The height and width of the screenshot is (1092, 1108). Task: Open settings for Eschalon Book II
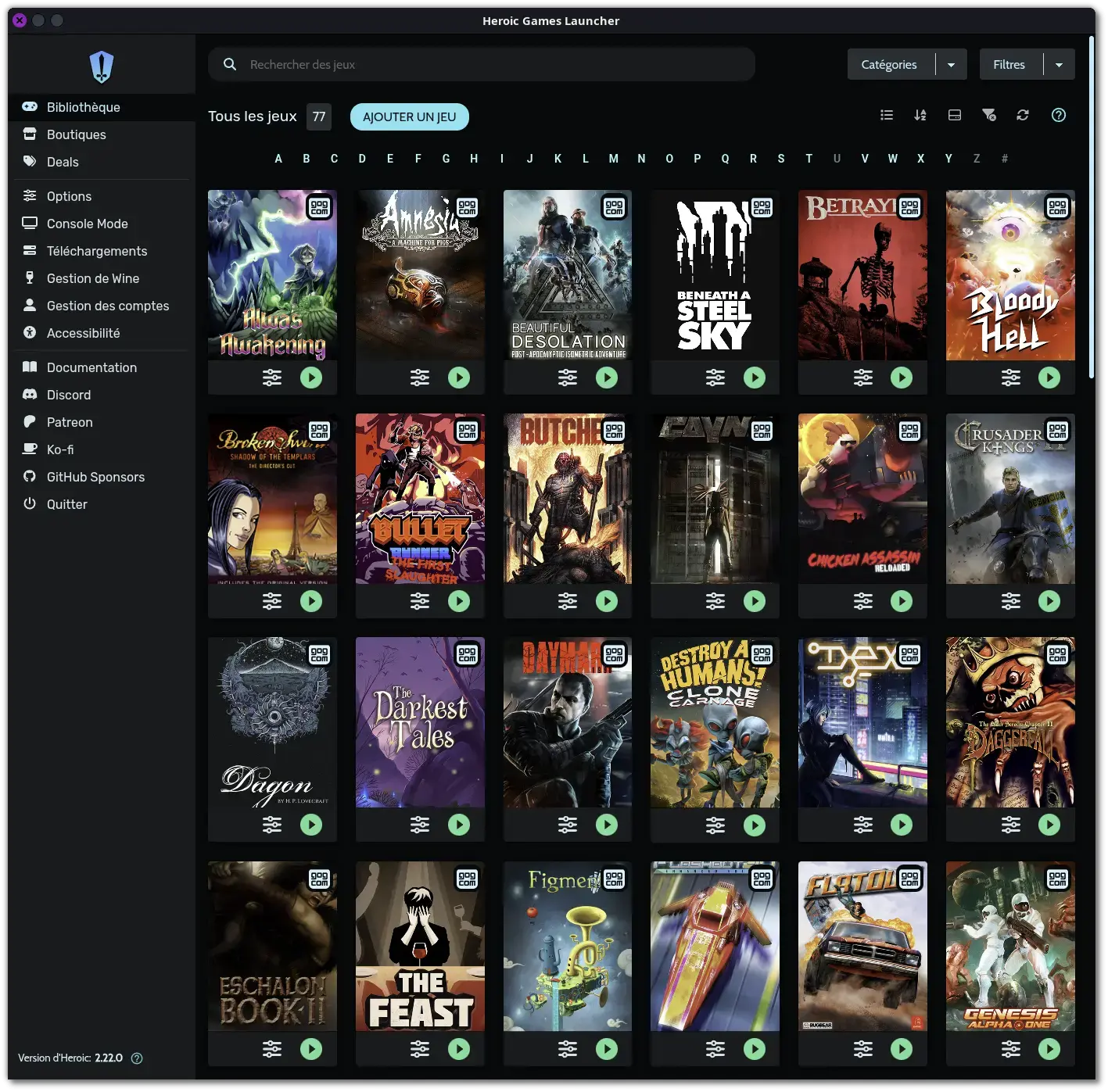(272, 1049)
